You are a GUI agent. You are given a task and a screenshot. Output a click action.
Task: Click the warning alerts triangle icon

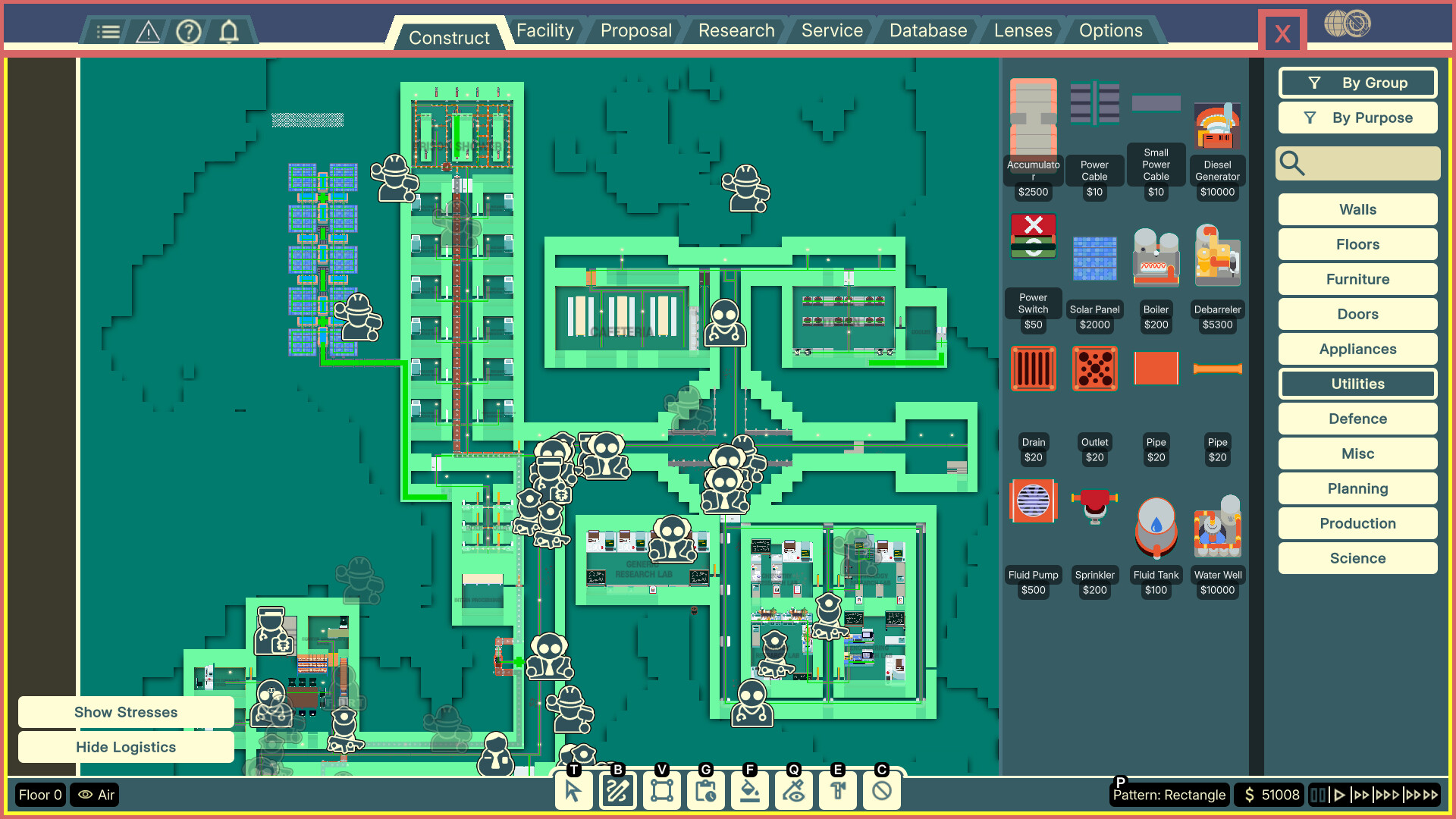point(148,31)
